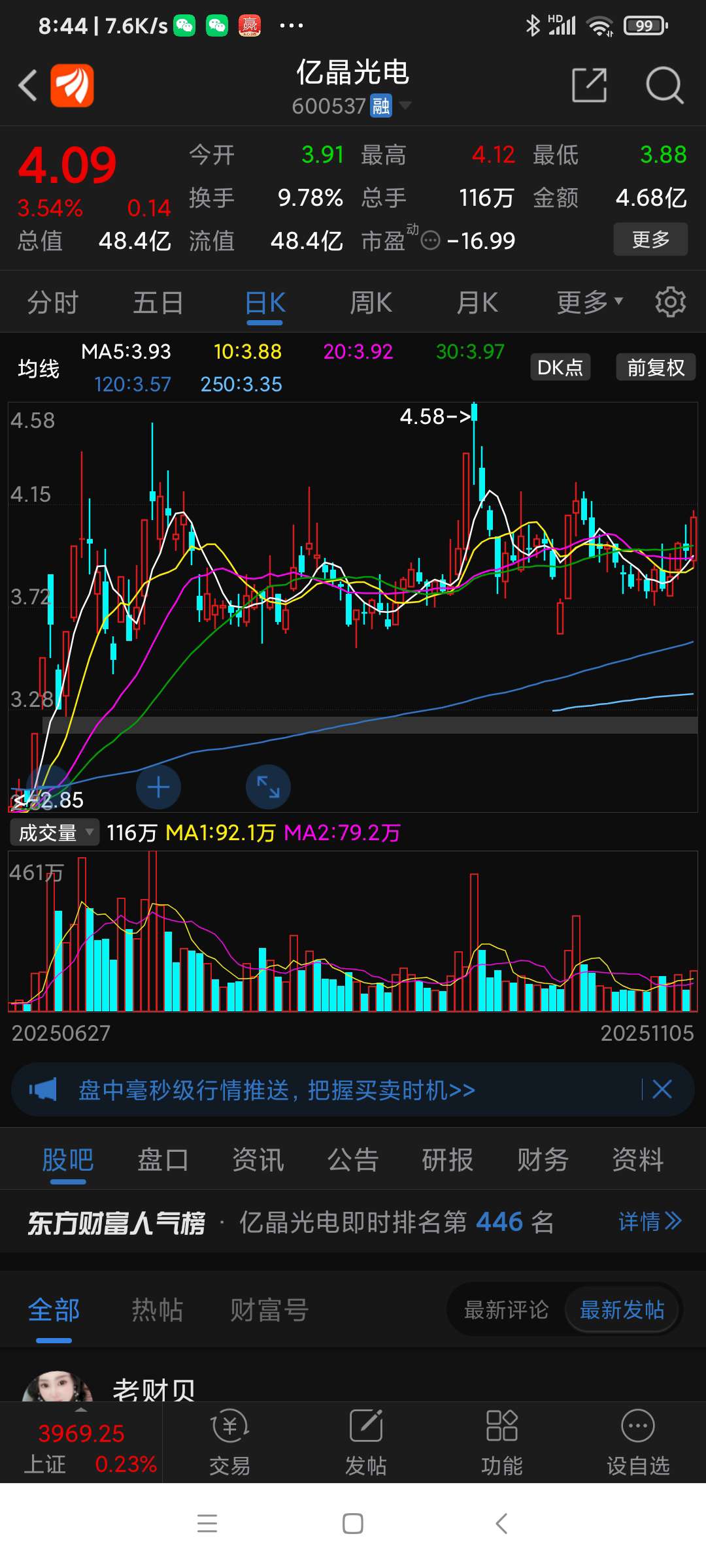Tap the 均线 moving average label

tap(39, 369)
